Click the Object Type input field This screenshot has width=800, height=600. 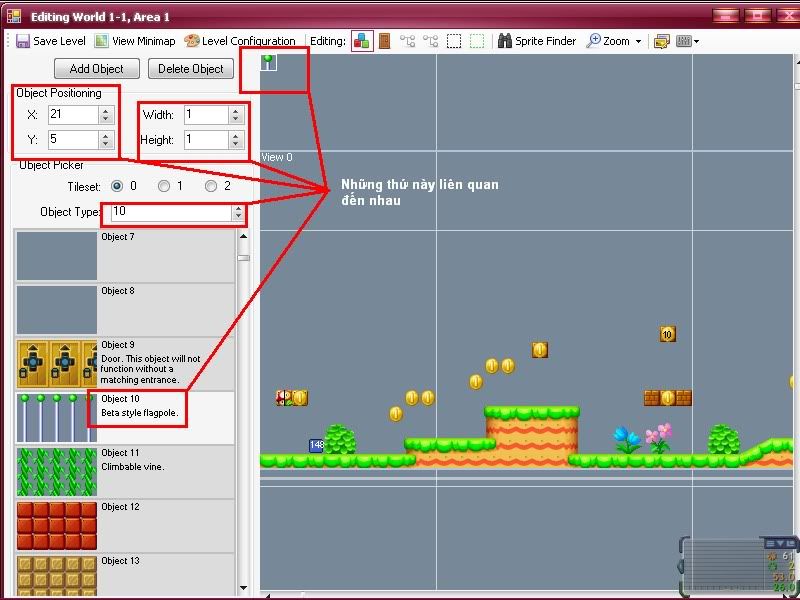(171, 212)
